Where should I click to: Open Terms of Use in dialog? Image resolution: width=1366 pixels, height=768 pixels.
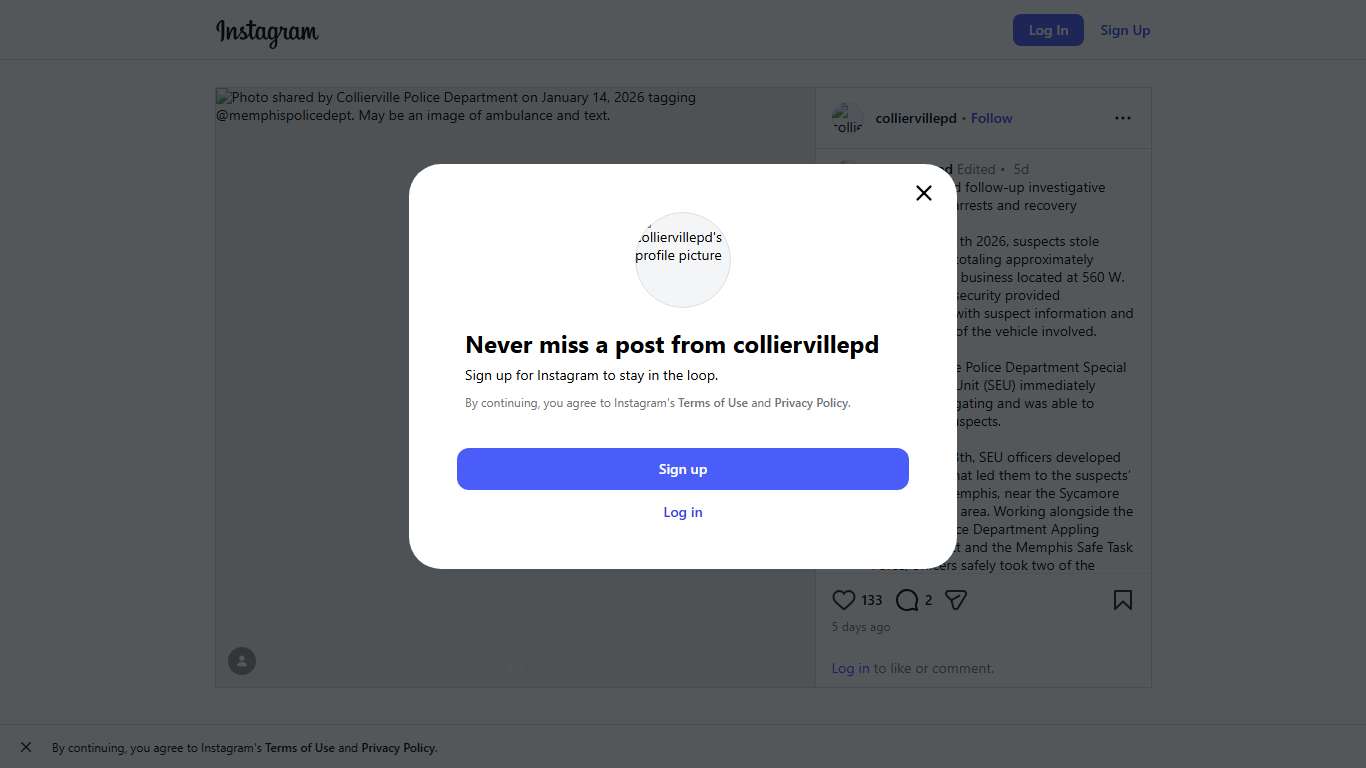(x=713, y=403)
